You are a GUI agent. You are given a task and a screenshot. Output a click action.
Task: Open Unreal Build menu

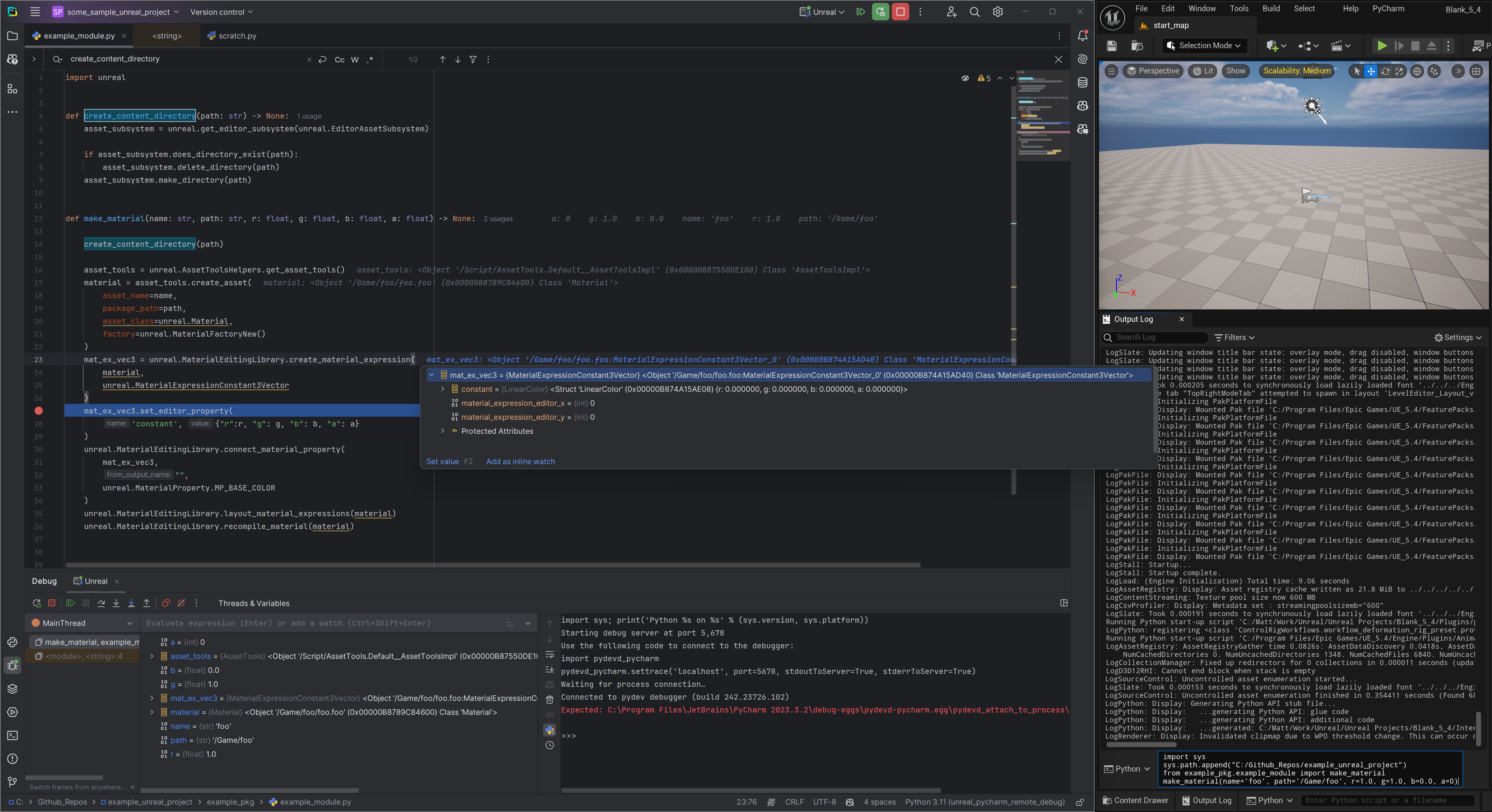[x=1271, y=9]
